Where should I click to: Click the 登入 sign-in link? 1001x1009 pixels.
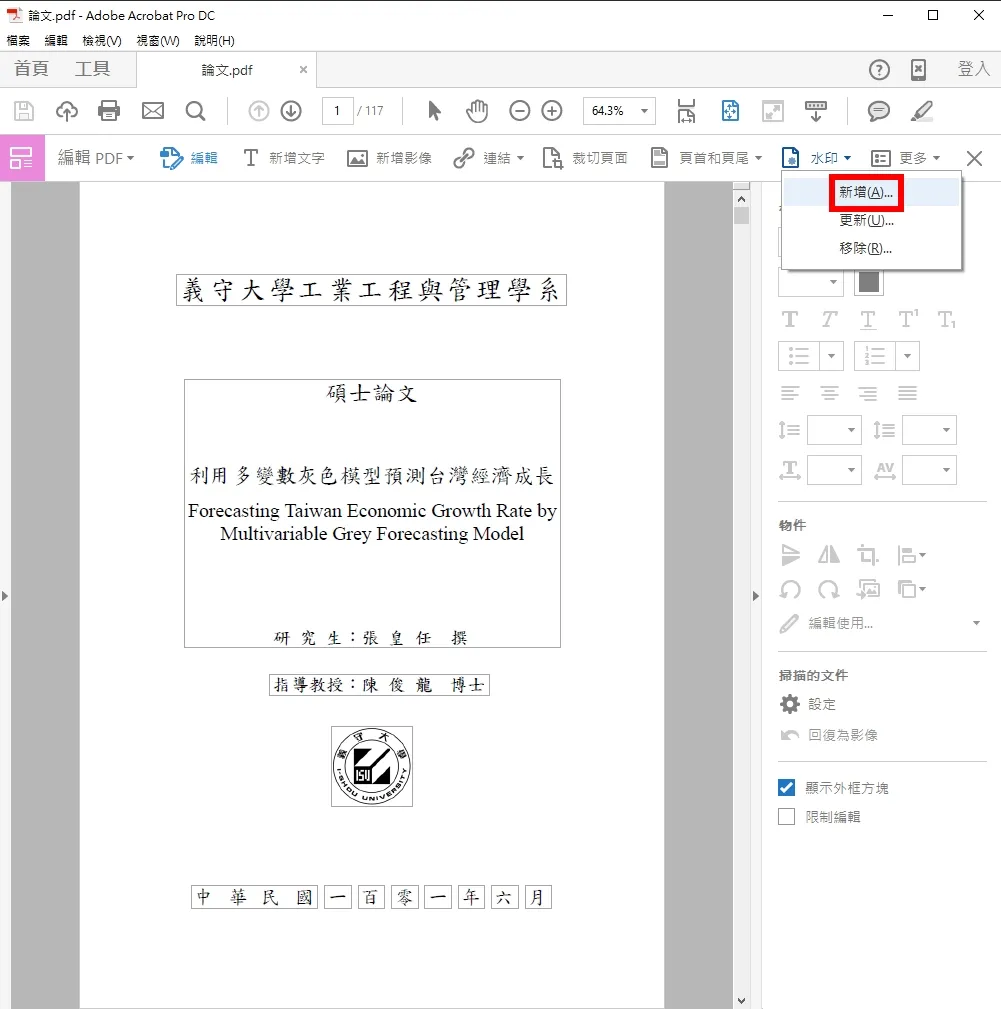[973, 69]
